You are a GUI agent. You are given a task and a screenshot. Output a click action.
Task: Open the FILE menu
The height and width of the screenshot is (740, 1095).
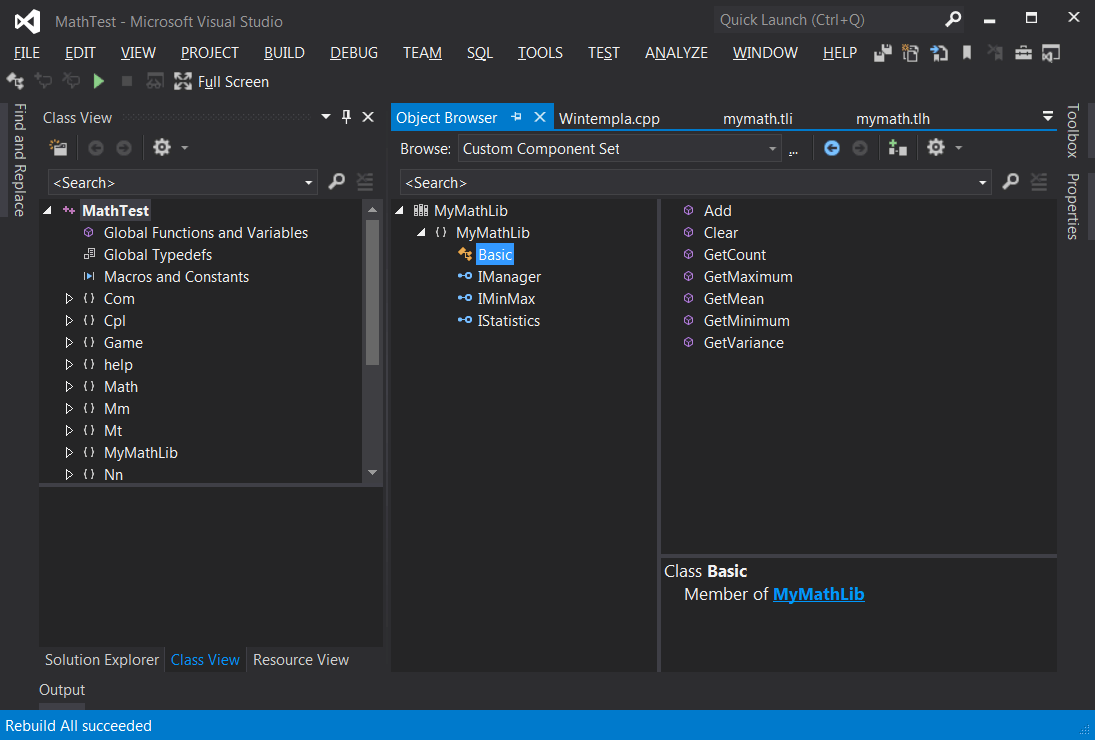(27, 52)
